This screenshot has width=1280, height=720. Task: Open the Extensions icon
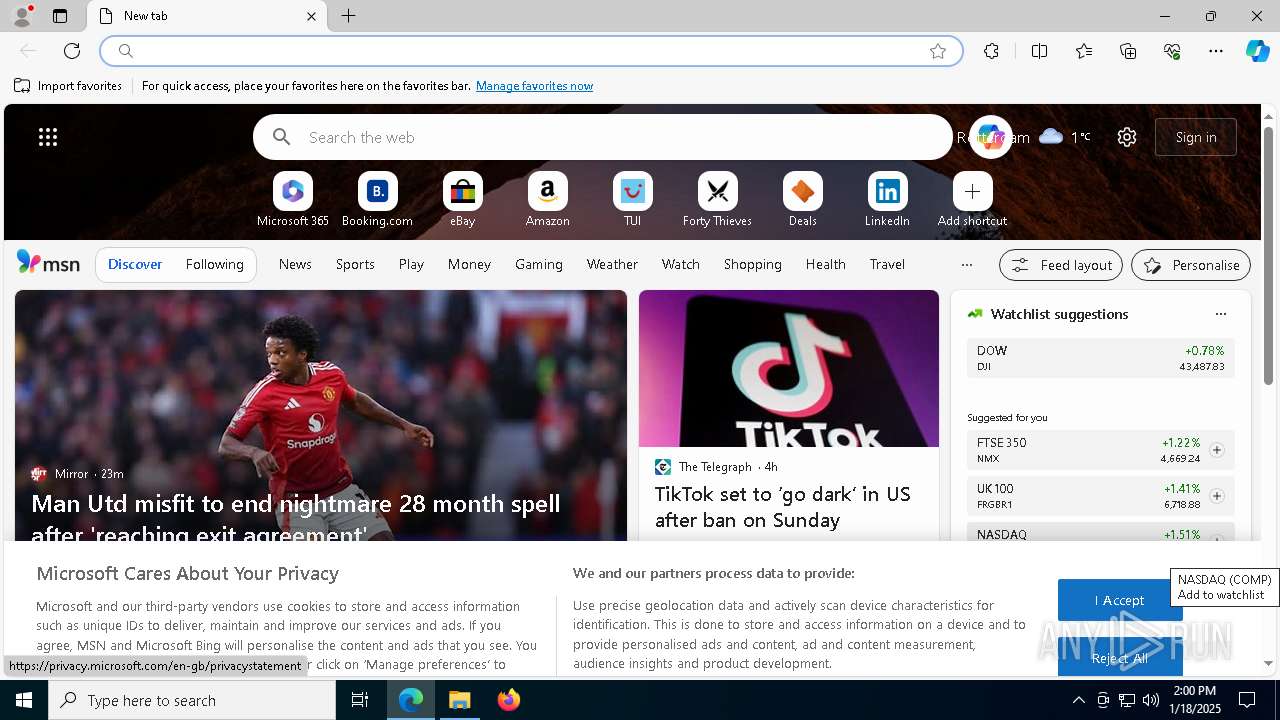991,51
